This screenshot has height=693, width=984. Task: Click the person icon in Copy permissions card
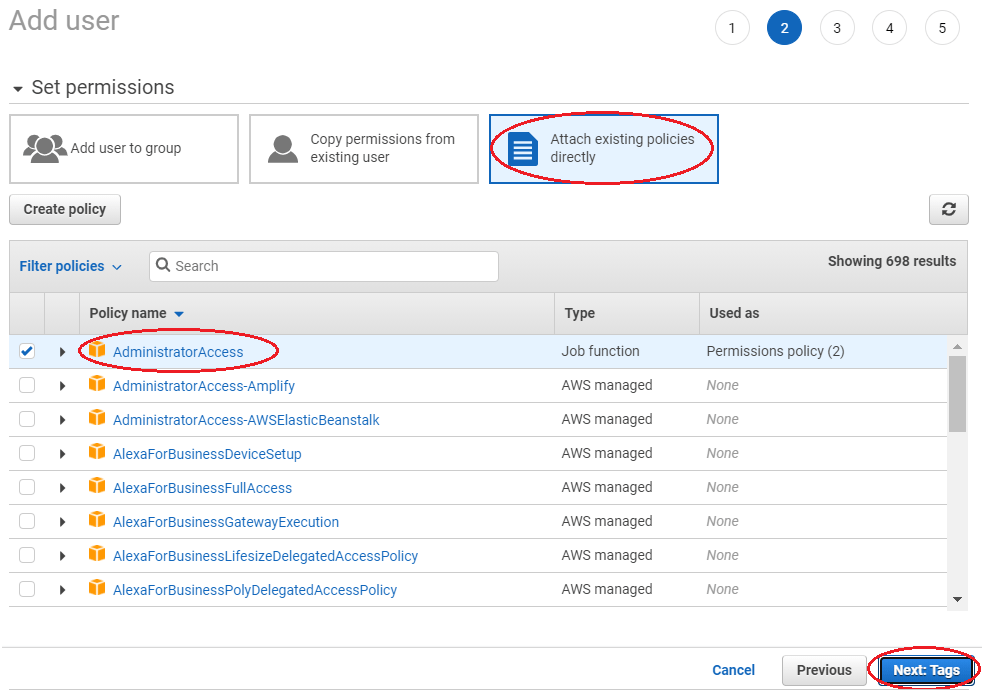(283, 149)
